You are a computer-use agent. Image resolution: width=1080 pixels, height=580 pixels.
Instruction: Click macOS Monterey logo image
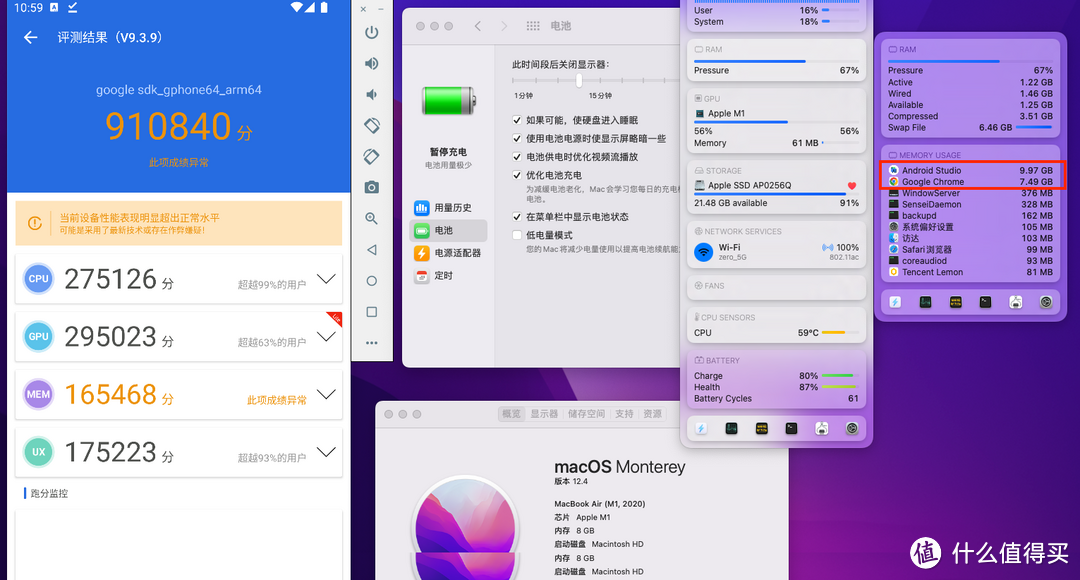point(465,527)
